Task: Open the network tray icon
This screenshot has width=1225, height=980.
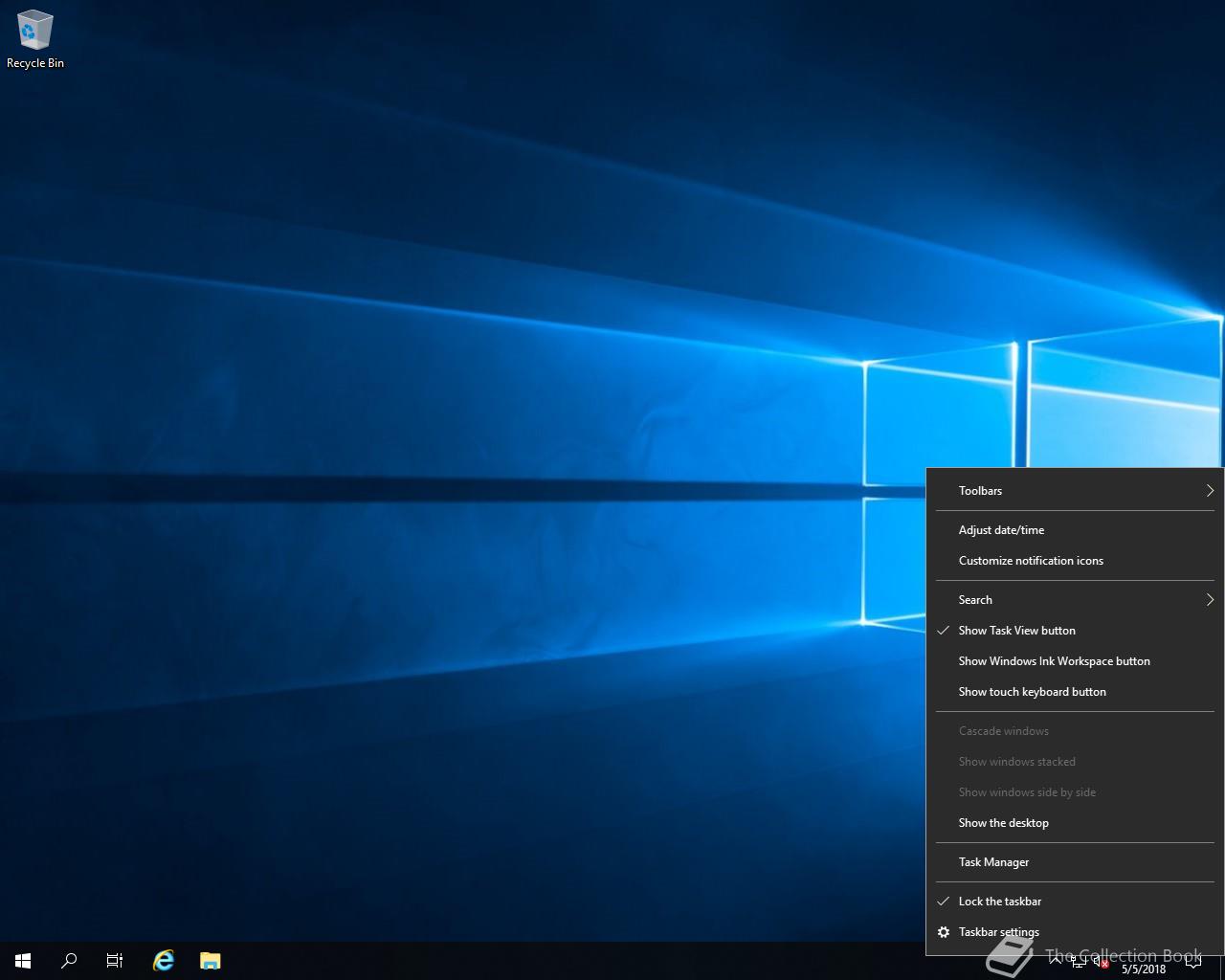Action: point(1079,962)
